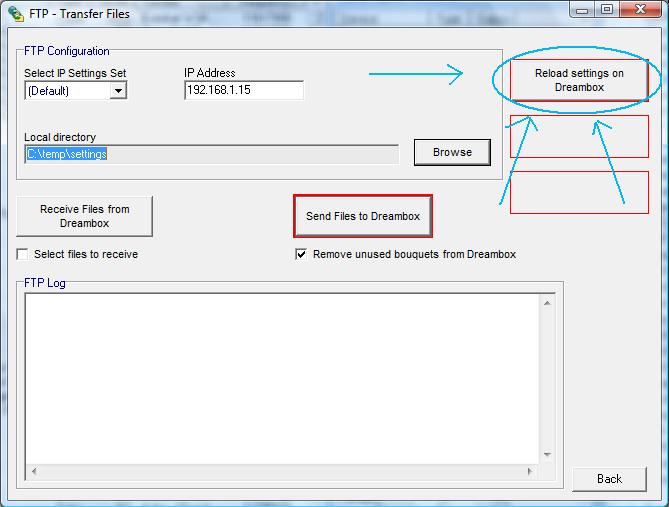Click FTP Log scroll up arrow
The image size is (669, 507).
tap(547, 303)
